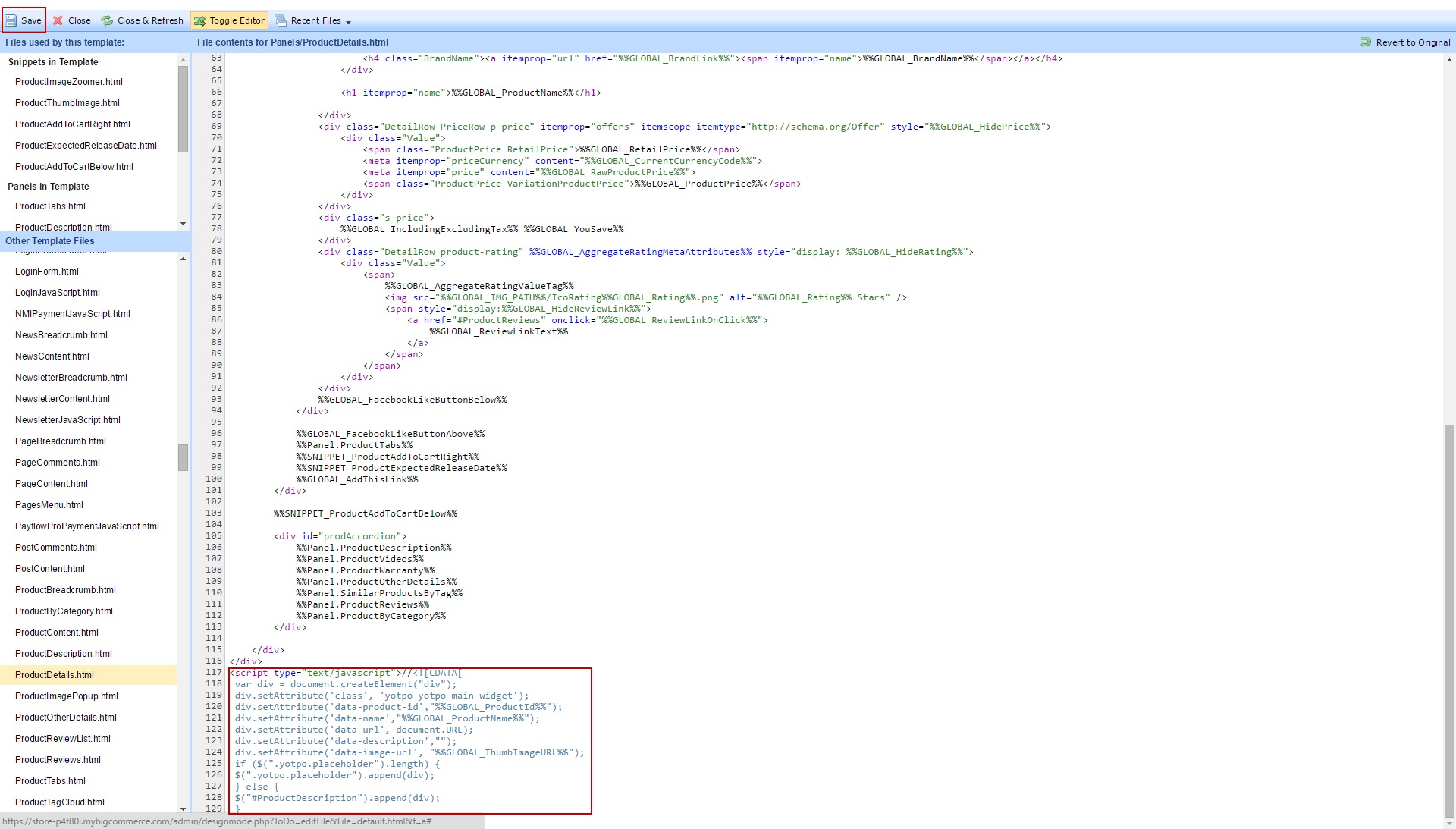The image size is (1456, 829).
Task: Select PageContent.html file
Action: pyautogui.click(x=52, y=484)
